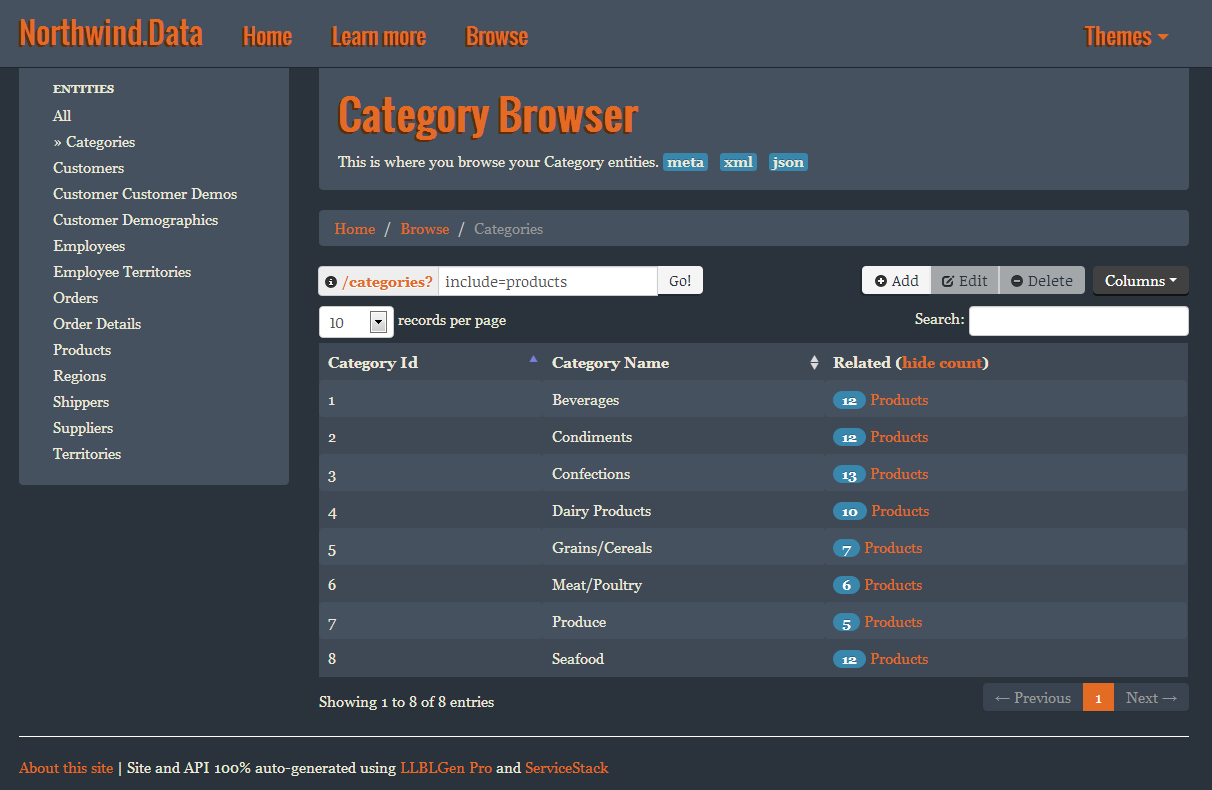The image size is (1212, 790).
Task: Click the Search input field
Action: tap(1078, 321)
